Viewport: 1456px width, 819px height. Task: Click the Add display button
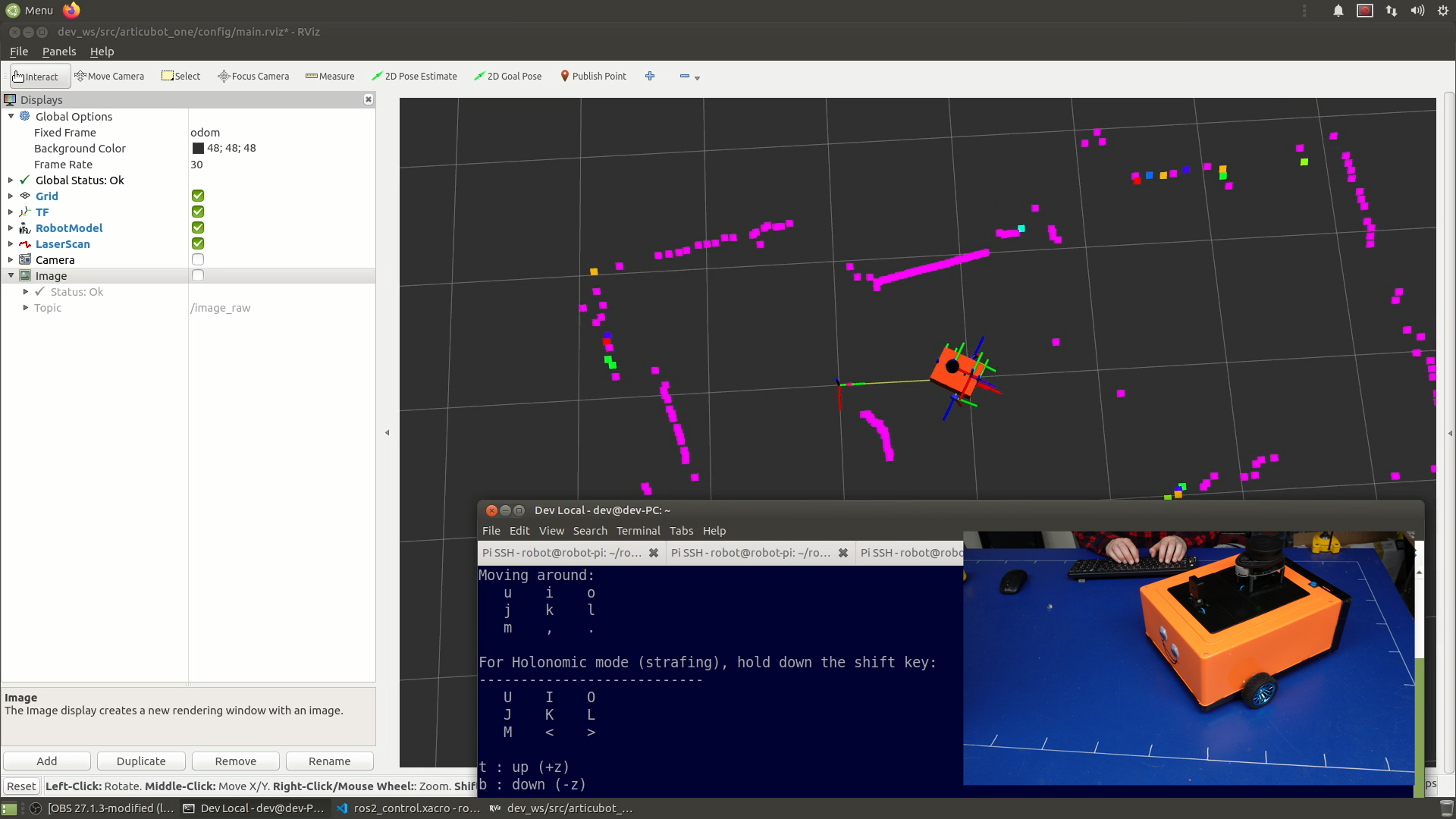point(47,761)
